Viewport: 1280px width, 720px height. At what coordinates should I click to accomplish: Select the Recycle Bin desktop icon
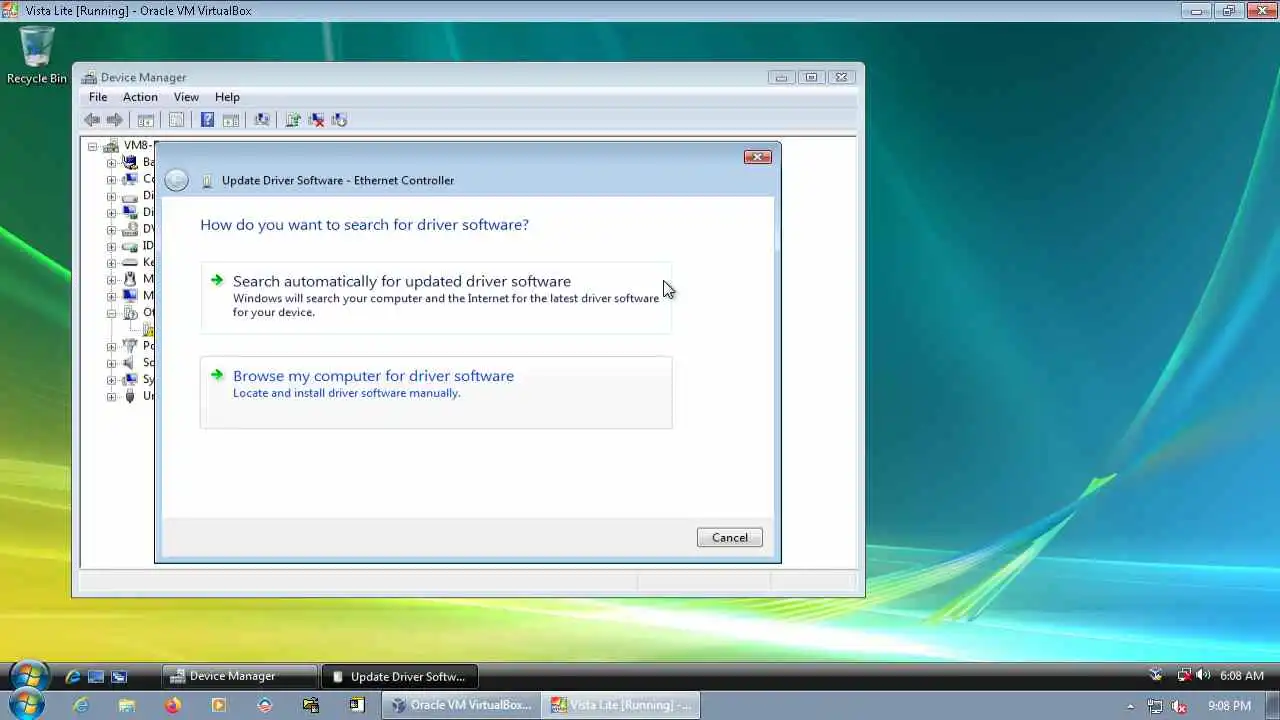click(x=37, y=56)
